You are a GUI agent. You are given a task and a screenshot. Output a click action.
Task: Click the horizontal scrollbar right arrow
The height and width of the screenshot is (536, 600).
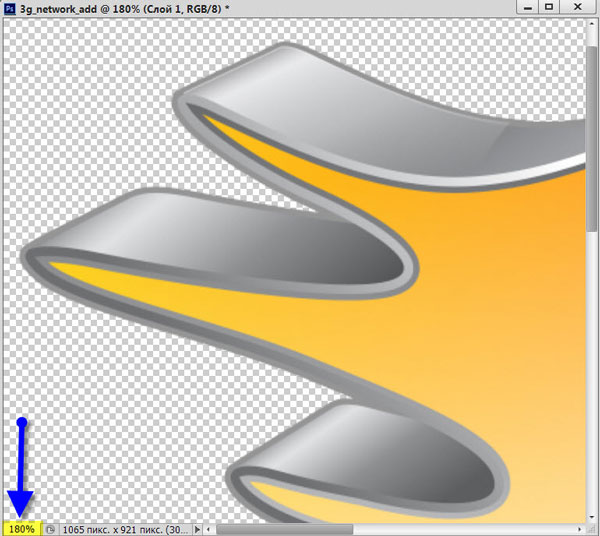[x=581, y=528]
